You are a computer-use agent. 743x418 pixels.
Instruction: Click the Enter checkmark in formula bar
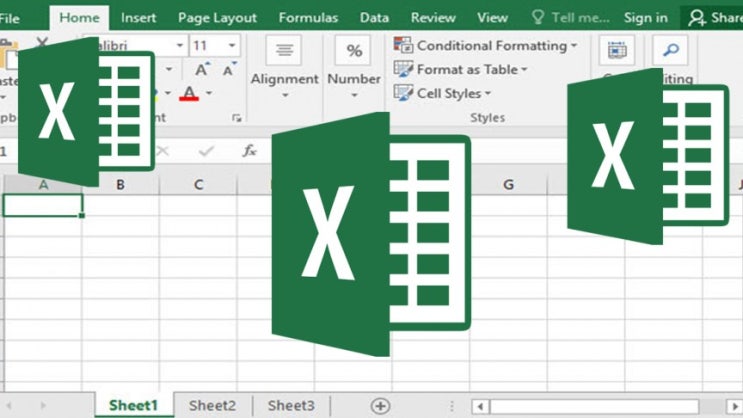(206, 151)
